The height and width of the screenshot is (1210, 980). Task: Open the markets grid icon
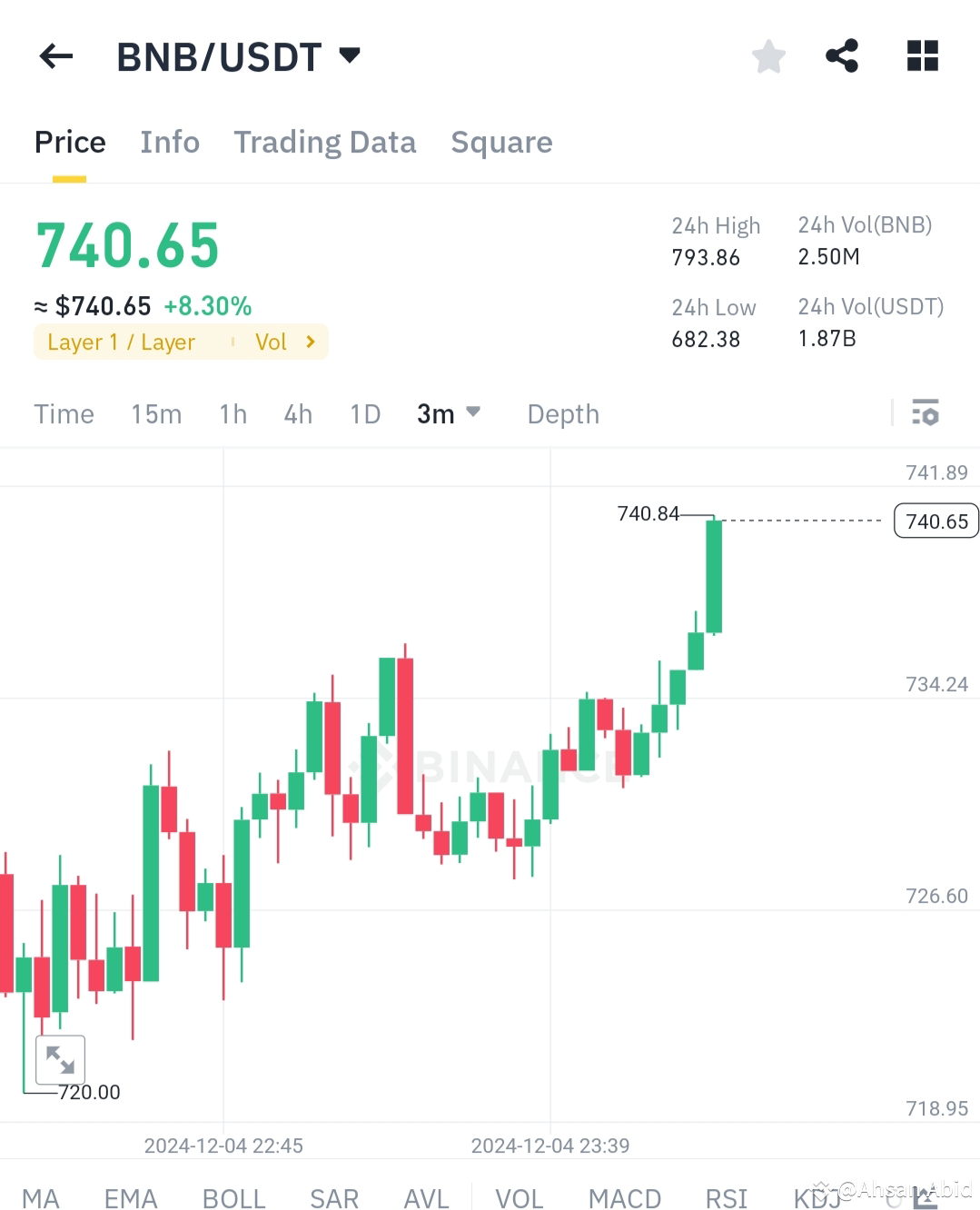(x=922, y=55)
